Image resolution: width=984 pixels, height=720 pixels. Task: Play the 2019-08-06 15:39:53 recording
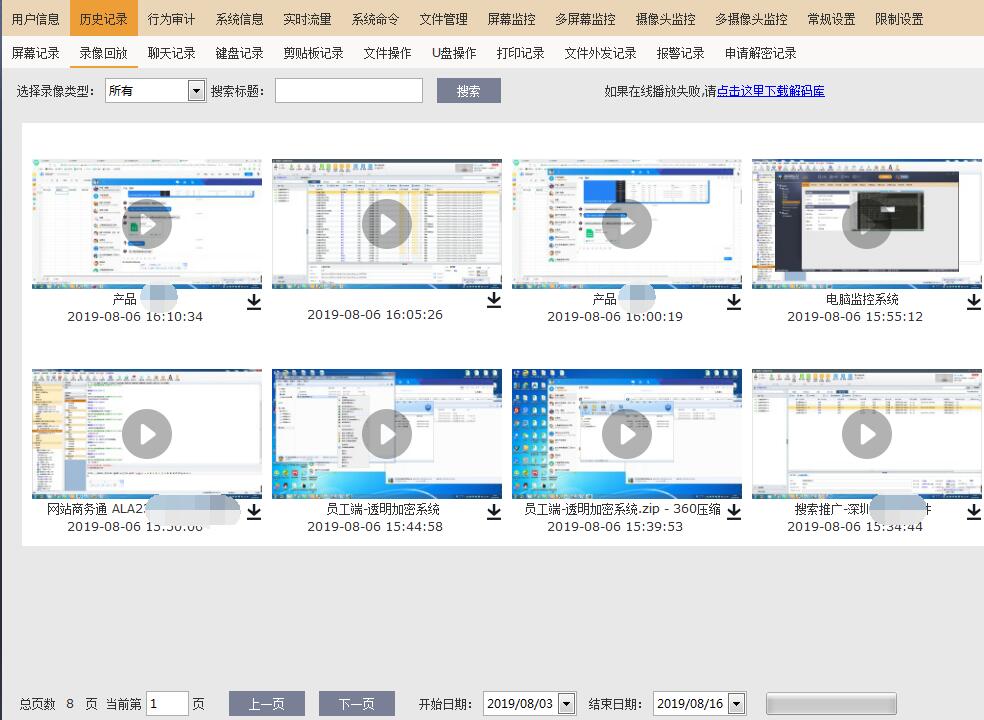(x=627, y=434)
